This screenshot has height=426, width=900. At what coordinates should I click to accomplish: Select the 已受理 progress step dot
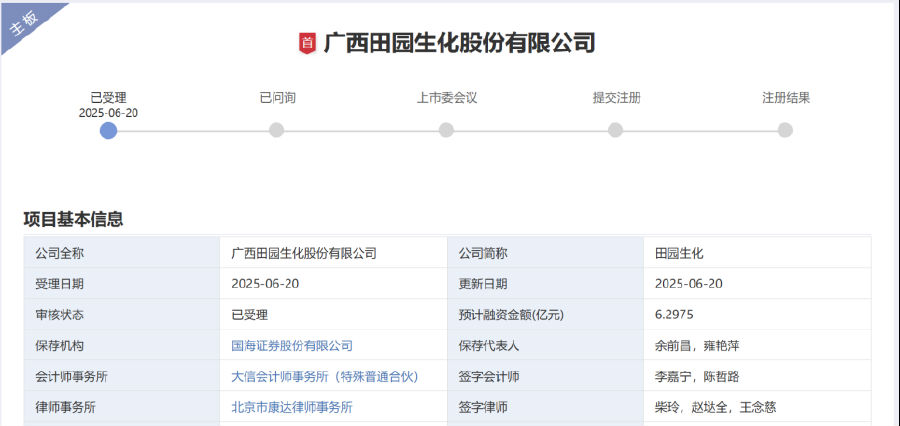click(x=108, y=130)
